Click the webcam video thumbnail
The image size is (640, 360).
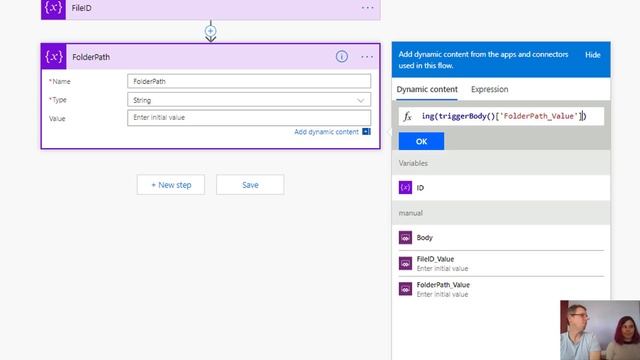(600, 330)
